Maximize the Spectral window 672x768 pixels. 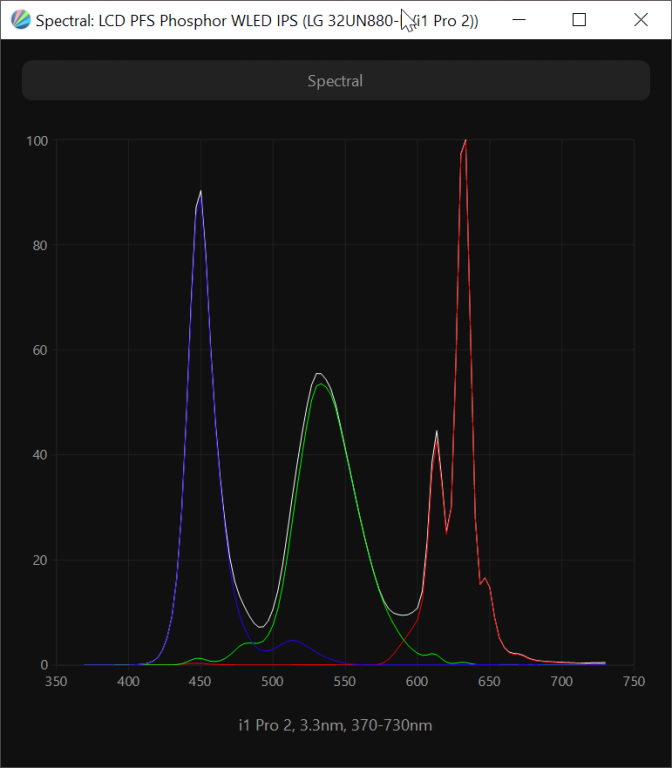[x=579, y=20]
